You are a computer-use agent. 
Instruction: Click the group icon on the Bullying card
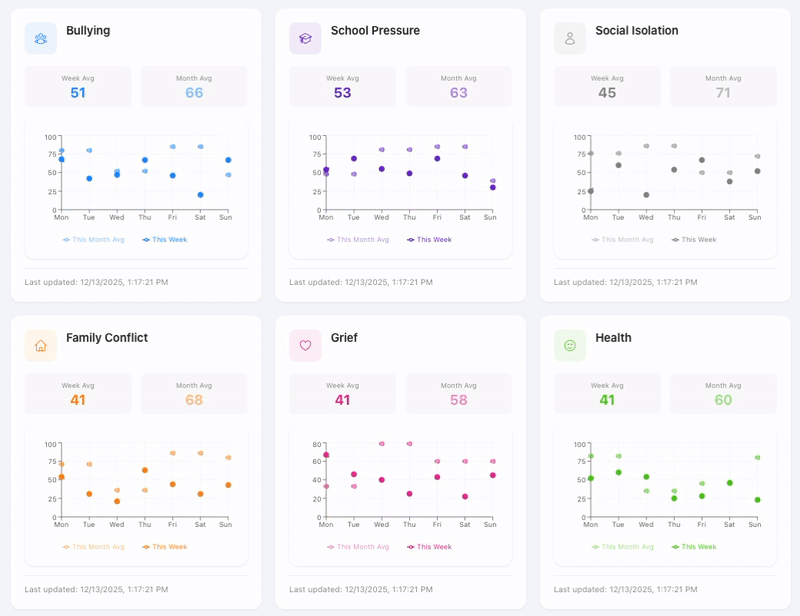pos(39,37)
